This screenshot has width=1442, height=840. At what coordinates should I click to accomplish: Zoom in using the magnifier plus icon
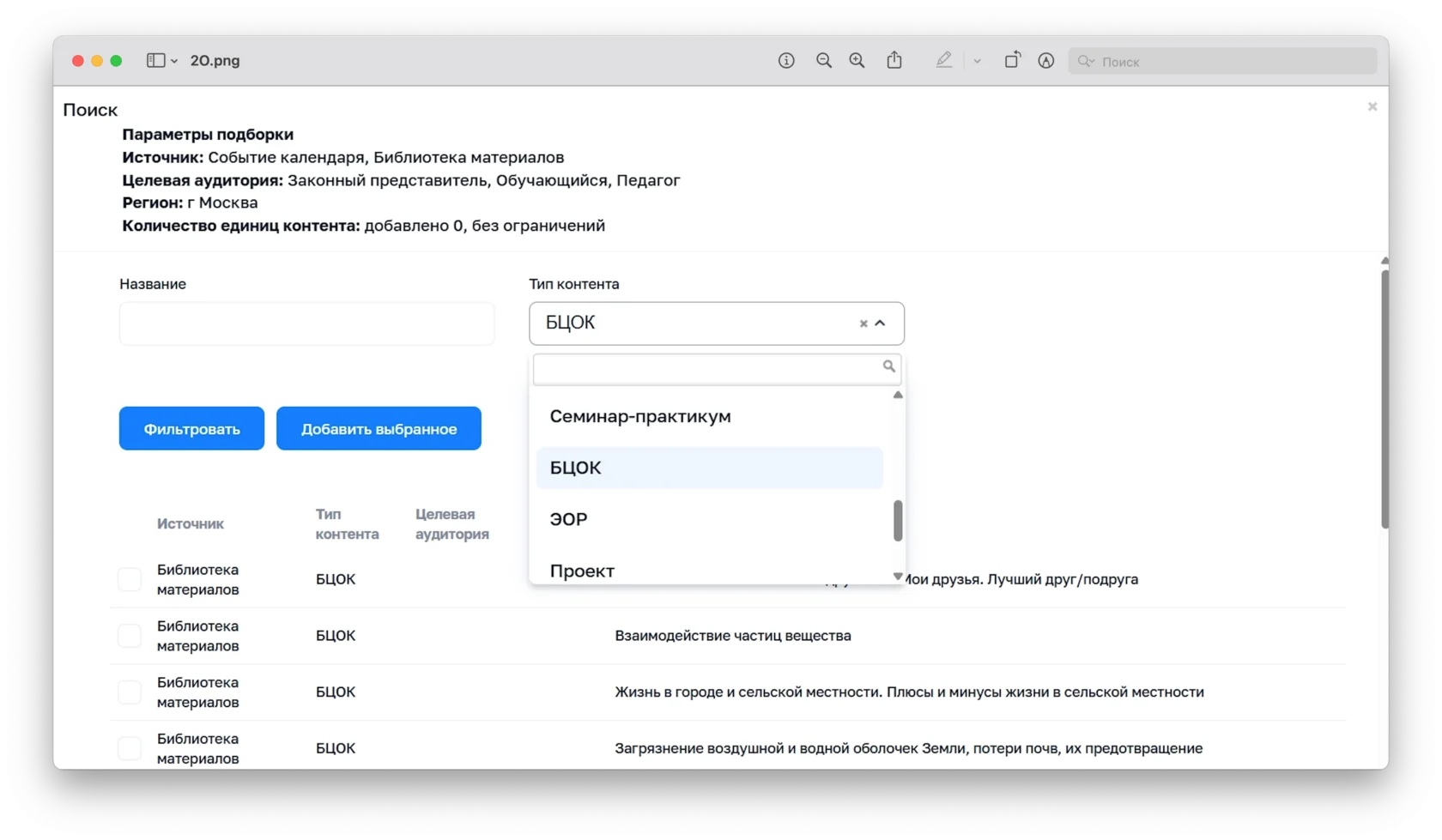[857, 61]
